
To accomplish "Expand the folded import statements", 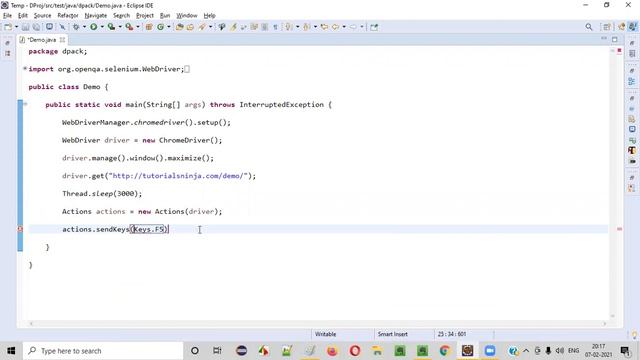I will click(x=25, y=69).
